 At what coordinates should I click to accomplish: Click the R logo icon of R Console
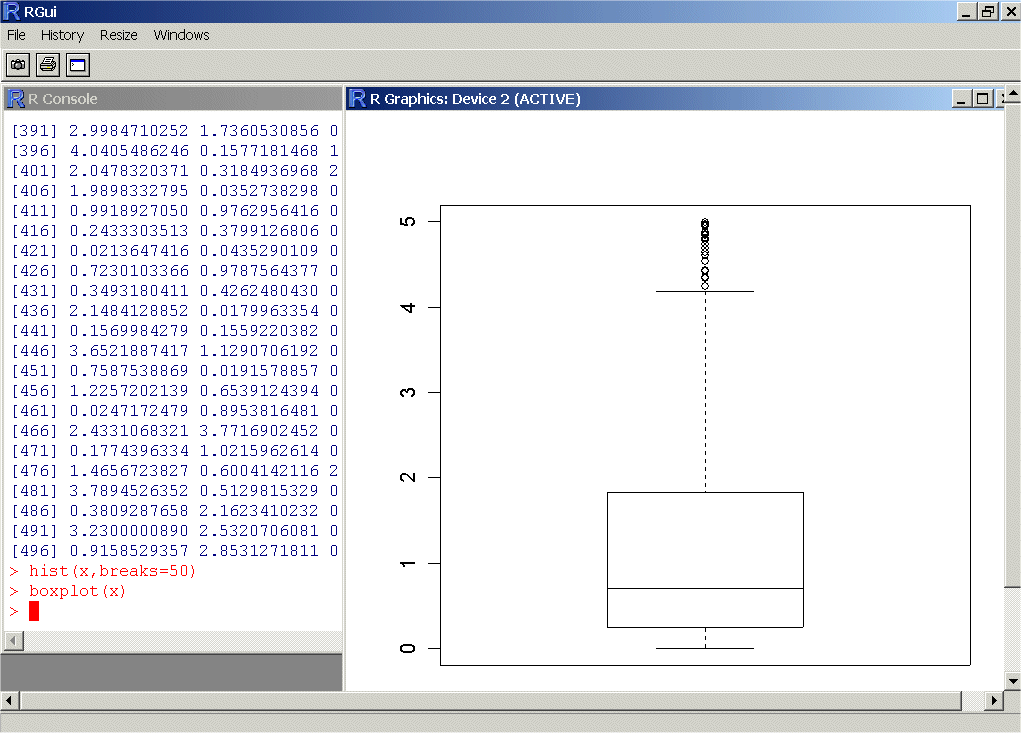pyautogui.click(x=15, y=98)
